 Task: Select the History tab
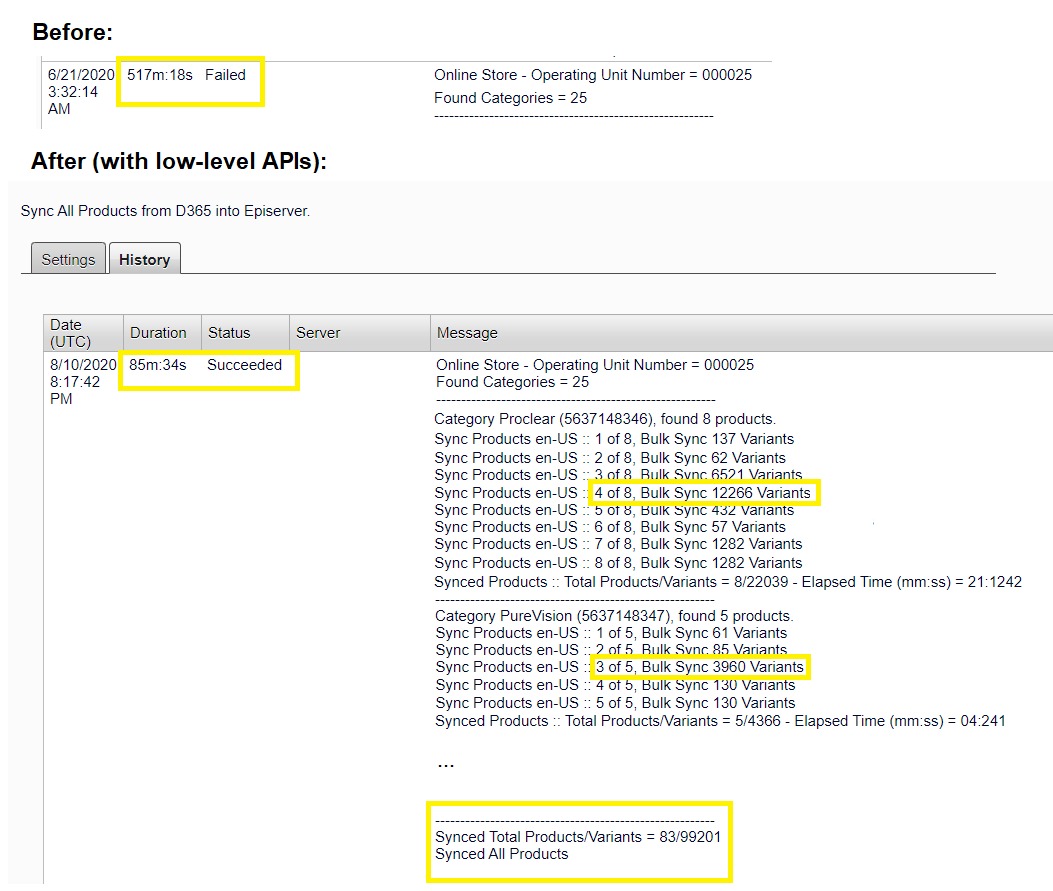click(144, 259)
